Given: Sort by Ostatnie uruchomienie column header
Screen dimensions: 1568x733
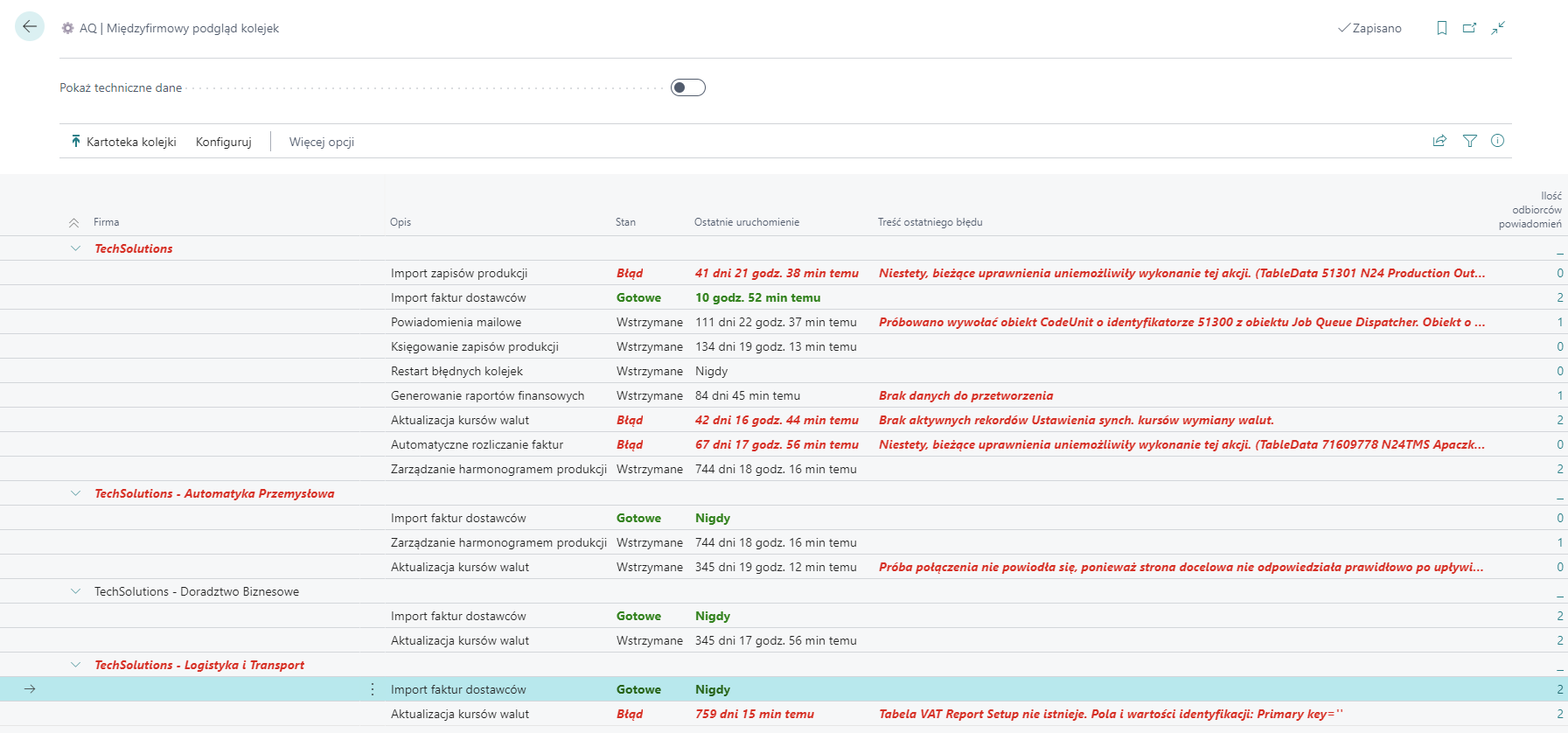Looking at the screenshot, I should tap(747, 222).
